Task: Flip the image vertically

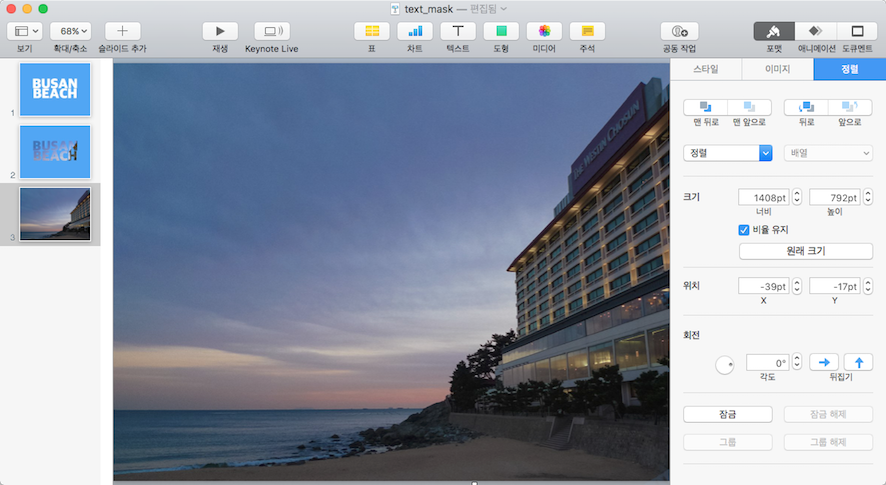Action: tap(858, 362)
